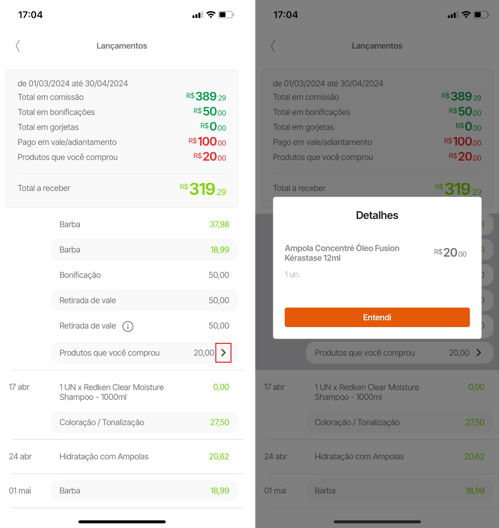Select the Barba 37,98 entry
The image size is (500, 528).
(144, 224)
